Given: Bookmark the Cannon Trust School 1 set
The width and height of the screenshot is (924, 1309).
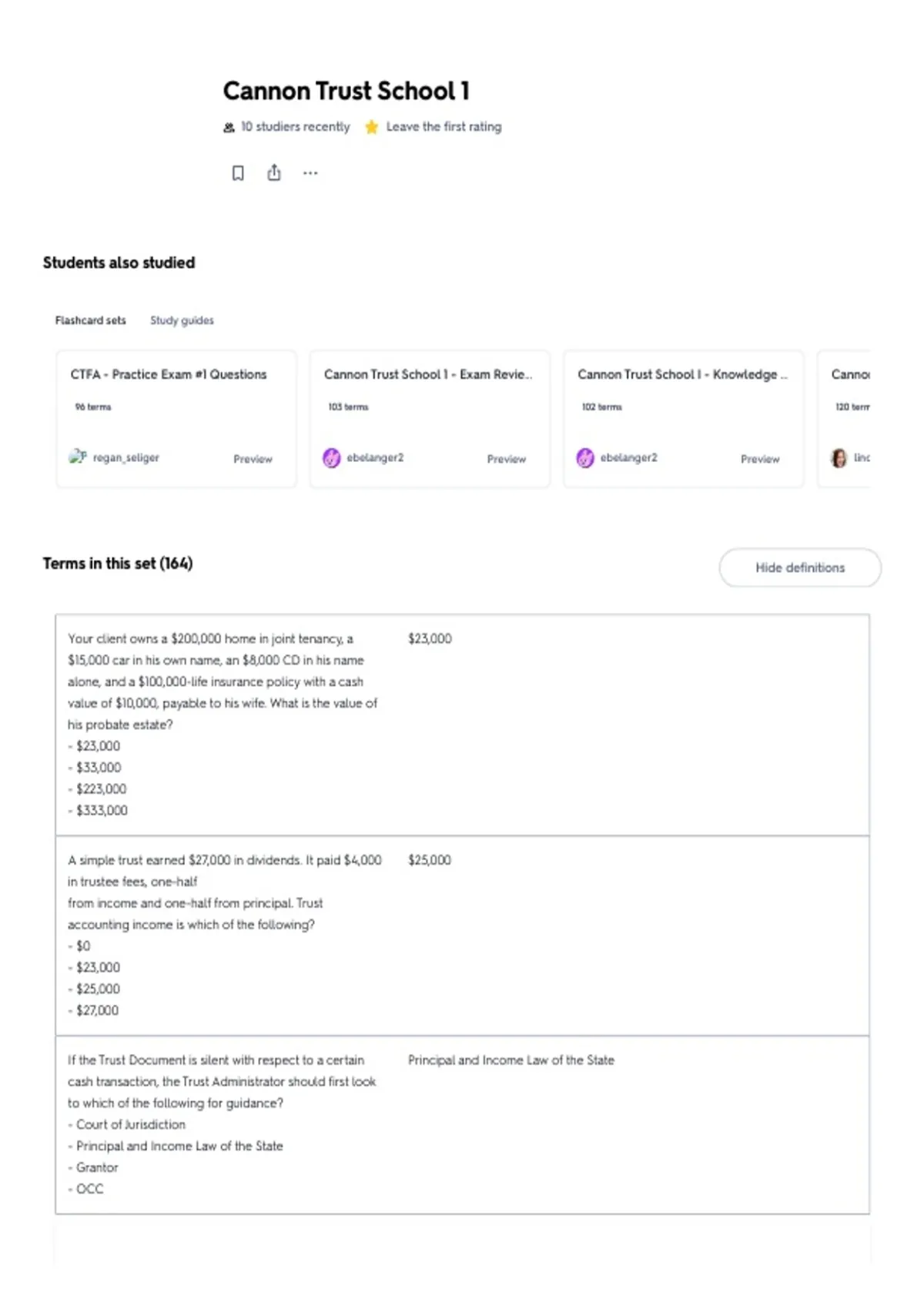Looking at the screenshot, I should pyautogui.click(x=238, y=173).
